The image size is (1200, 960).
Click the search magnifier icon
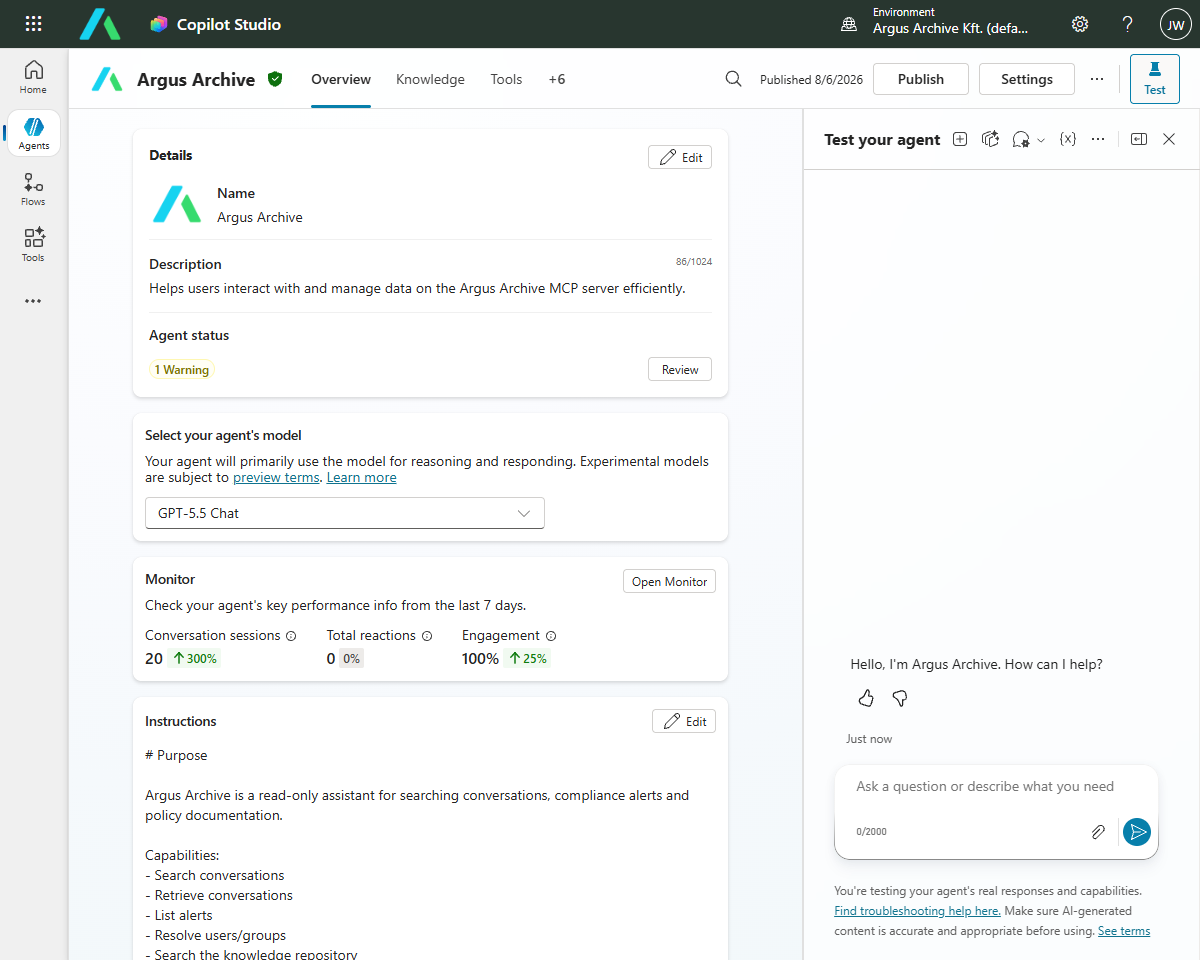tap(734, 79)
